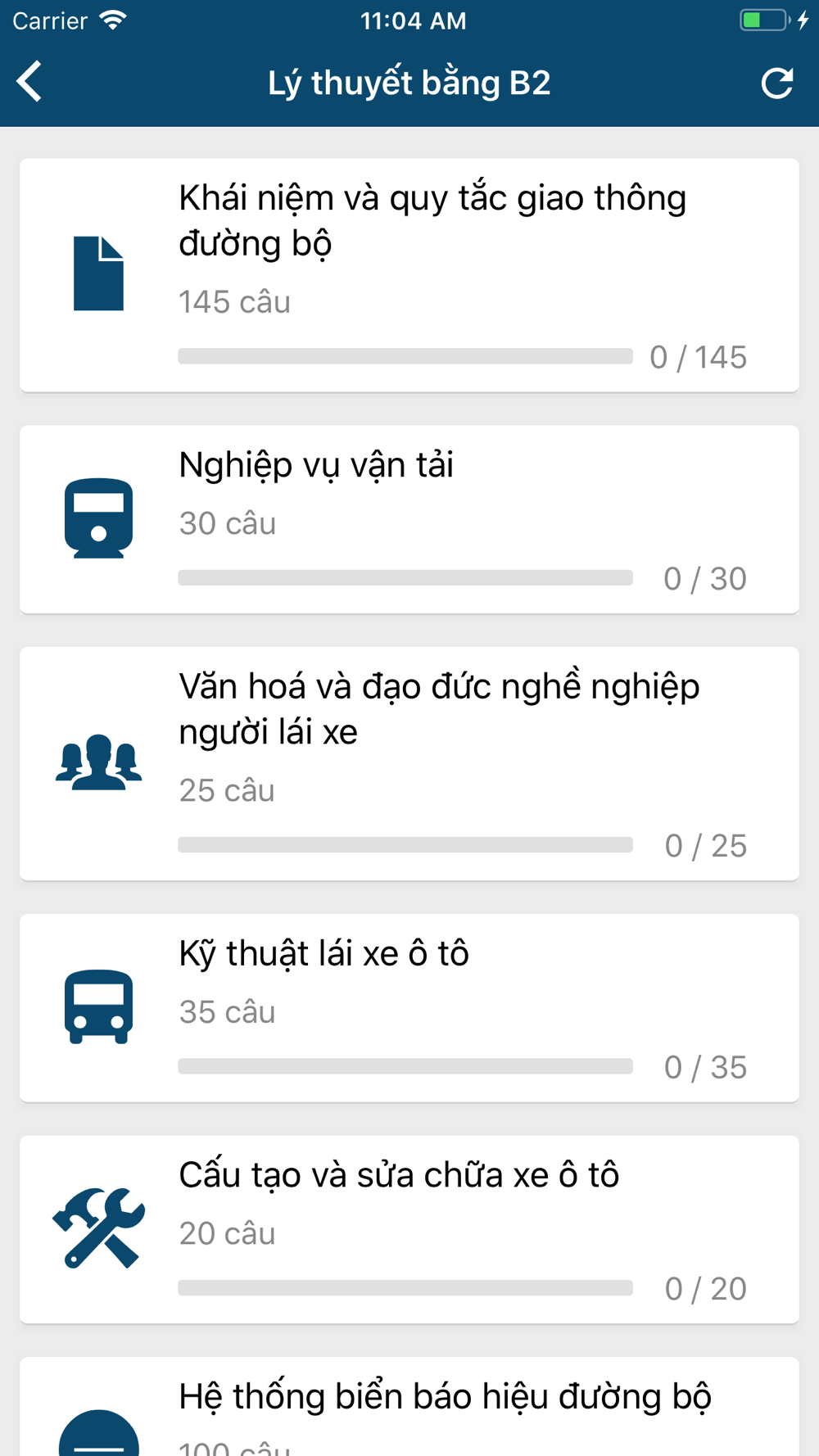Open Hệ thống biển báo hiệu đường bộ

445,1396
